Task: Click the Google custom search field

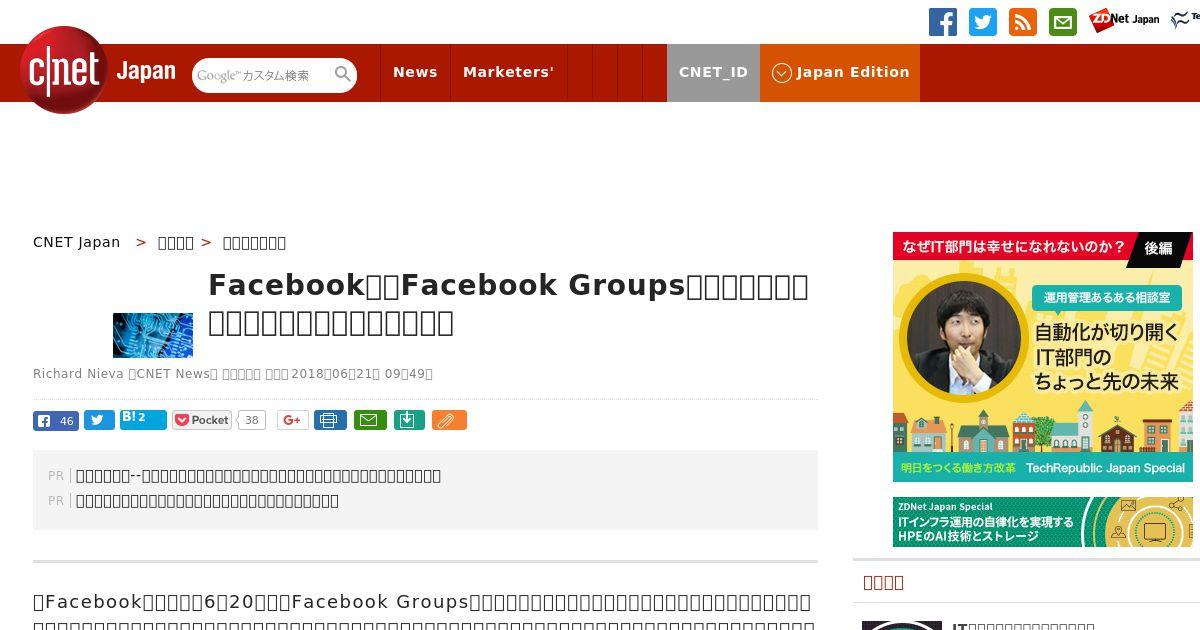Action: click(x=262, y=75)
